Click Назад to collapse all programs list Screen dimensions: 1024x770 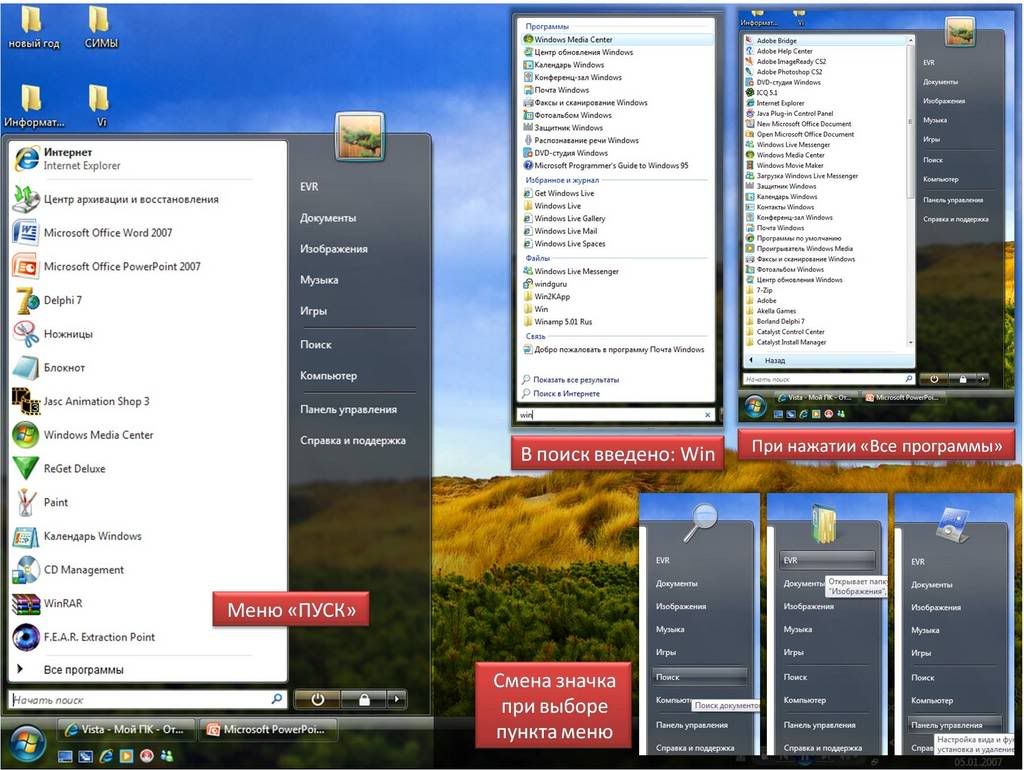point(774,360)
